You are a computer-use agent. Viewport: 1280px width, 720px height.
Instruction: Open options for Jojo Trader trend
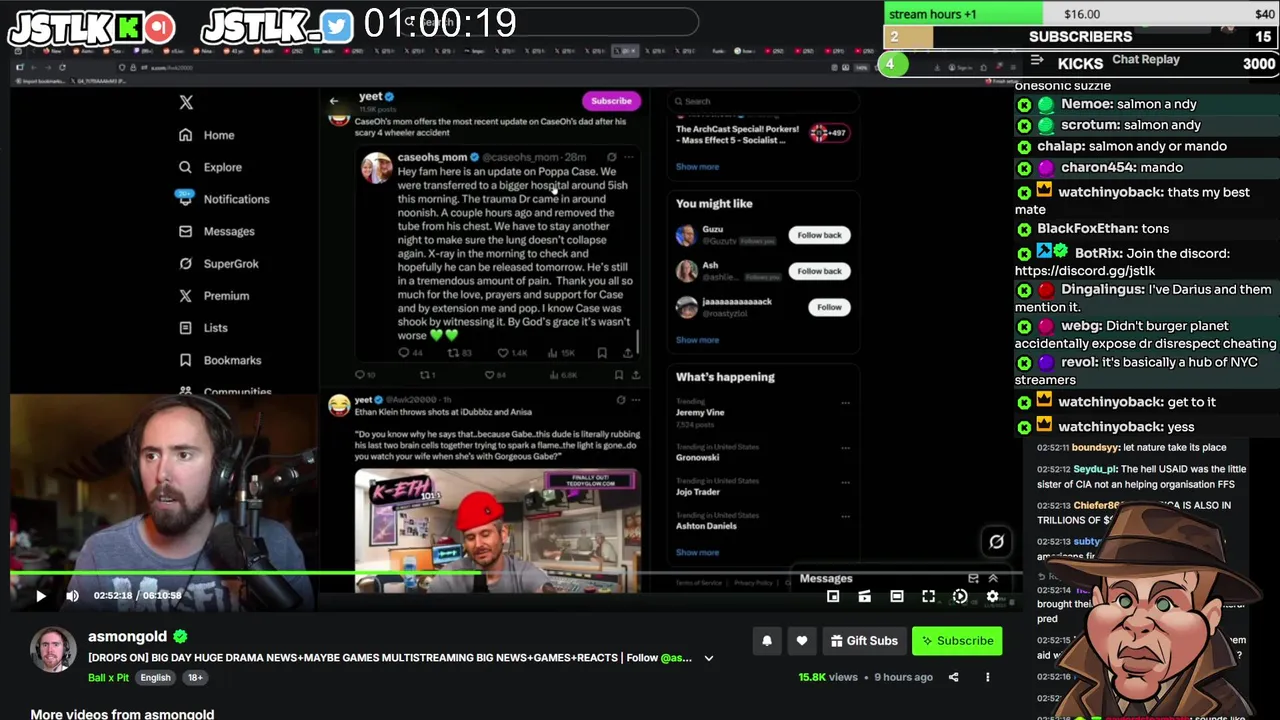coord(845,482)
